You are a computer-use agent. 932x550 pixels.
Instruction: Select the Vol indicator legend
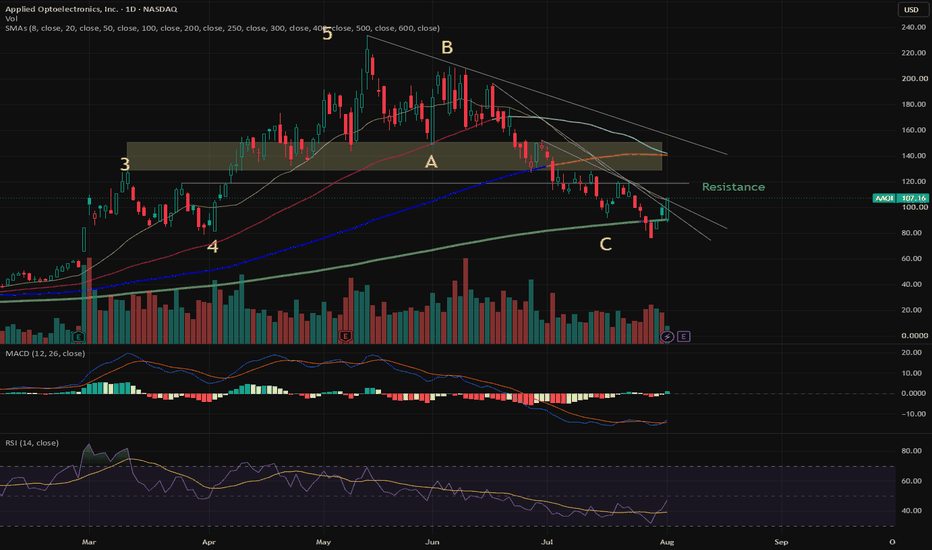pyautogui.click(x=11, y=18)
